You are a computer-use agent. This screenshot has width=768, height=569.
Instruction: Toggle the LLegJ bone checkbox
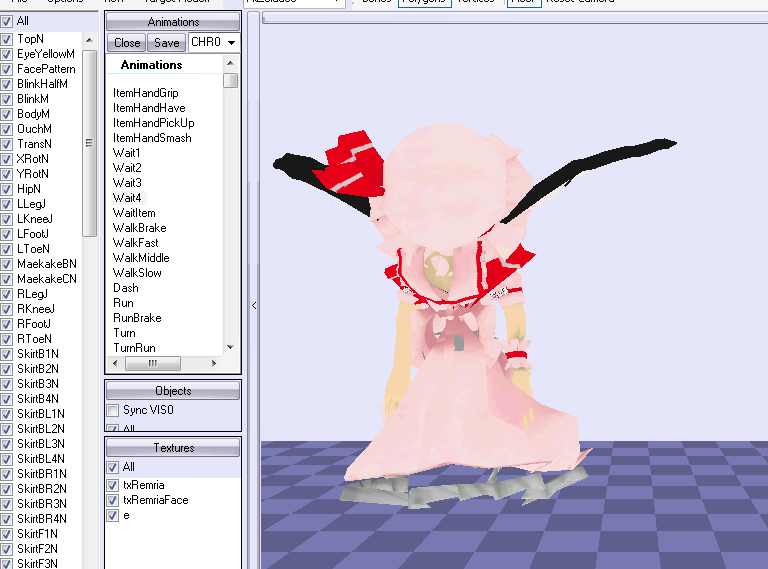pos(6,204)
